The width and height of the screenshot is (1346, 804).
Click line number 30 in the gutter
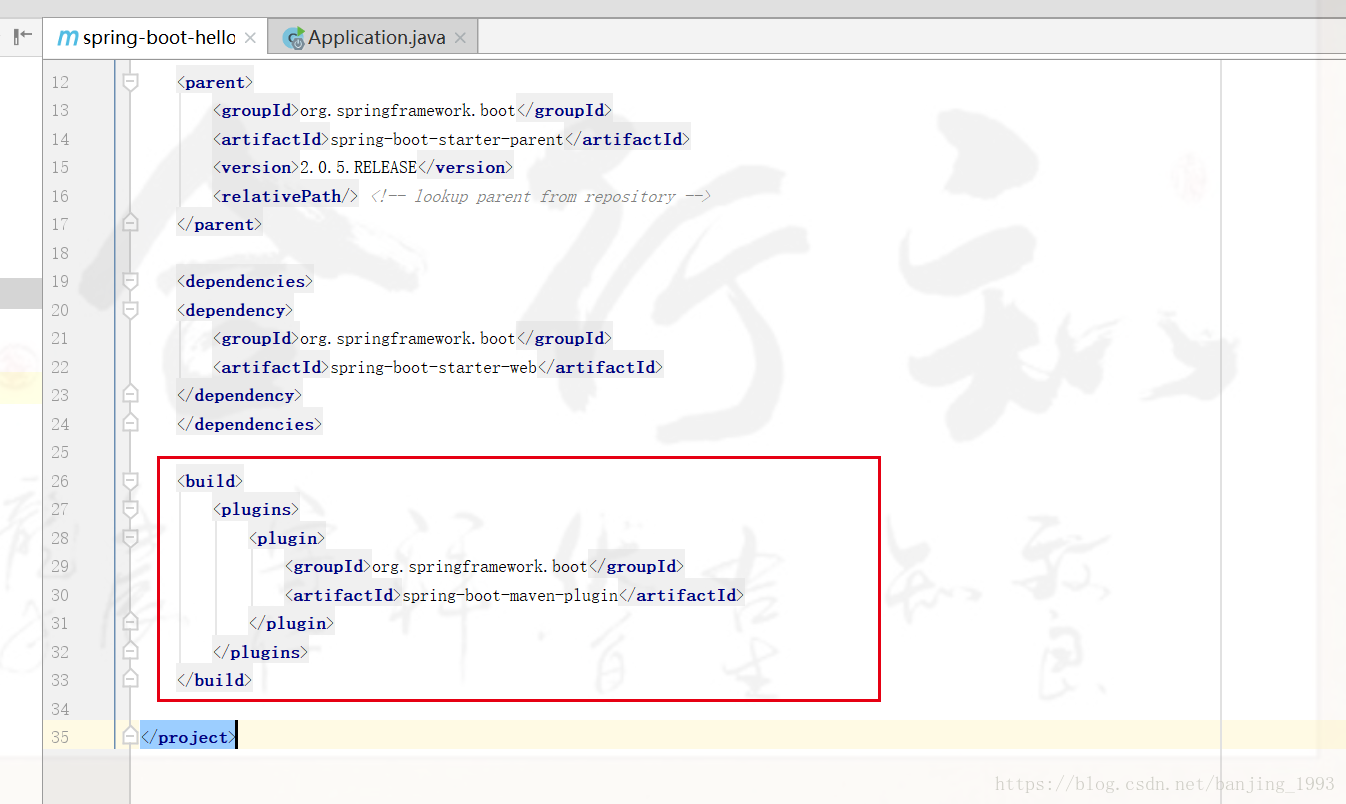tap(60, 595)
